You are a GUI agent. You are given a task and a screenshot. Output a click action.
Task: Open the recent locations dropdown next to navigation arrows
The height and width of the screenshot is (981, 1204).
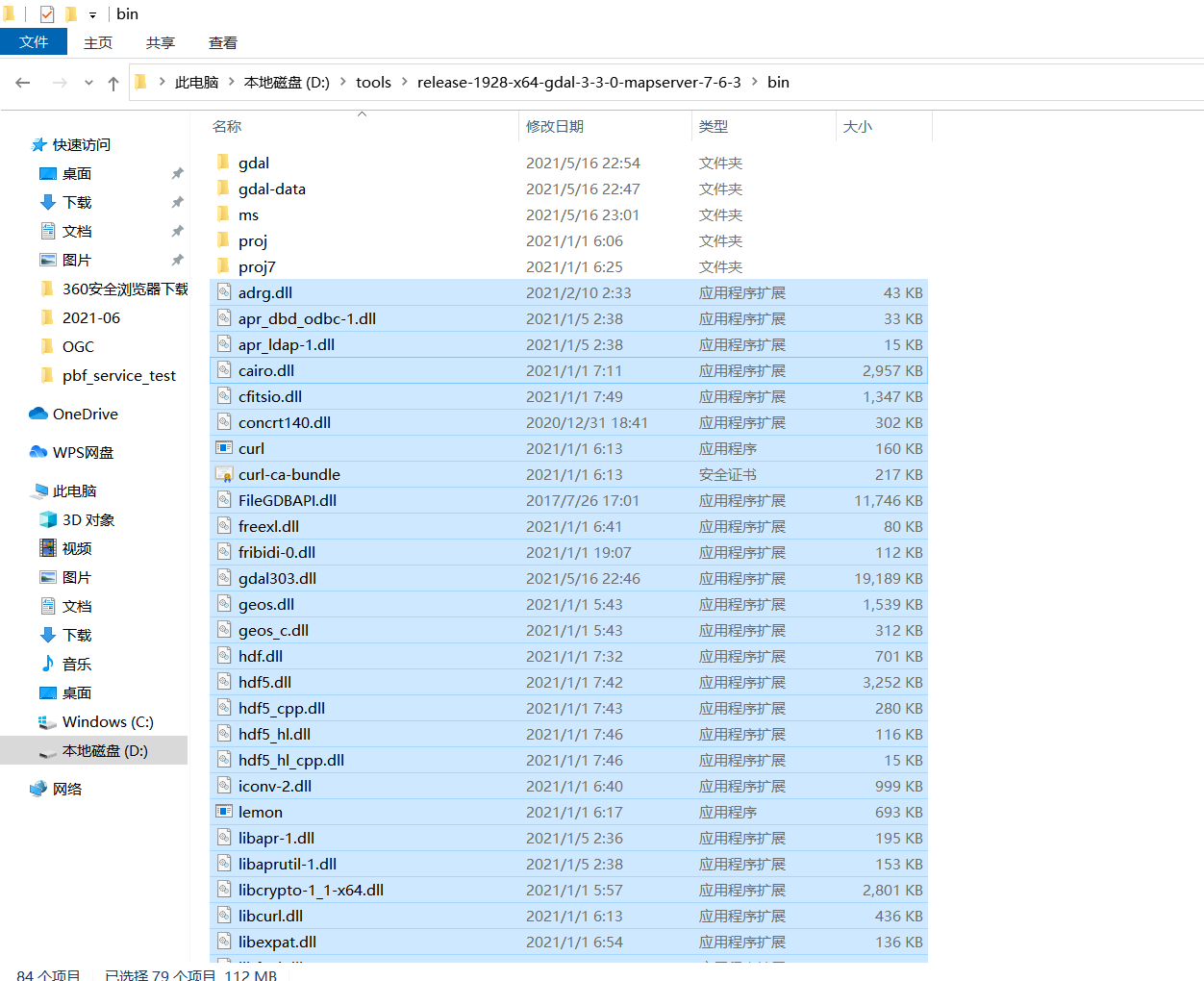pos(88,83)
